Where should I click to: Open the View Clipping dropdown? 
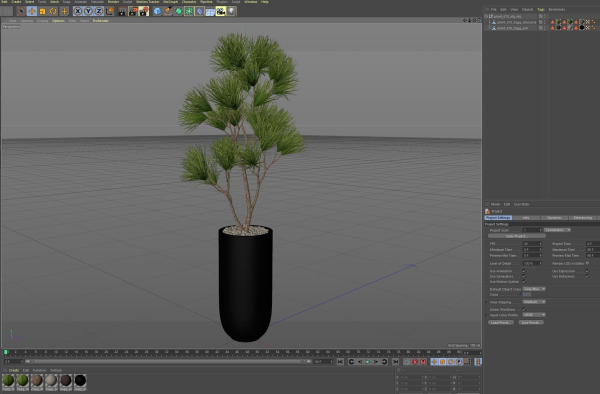(534, 302)
